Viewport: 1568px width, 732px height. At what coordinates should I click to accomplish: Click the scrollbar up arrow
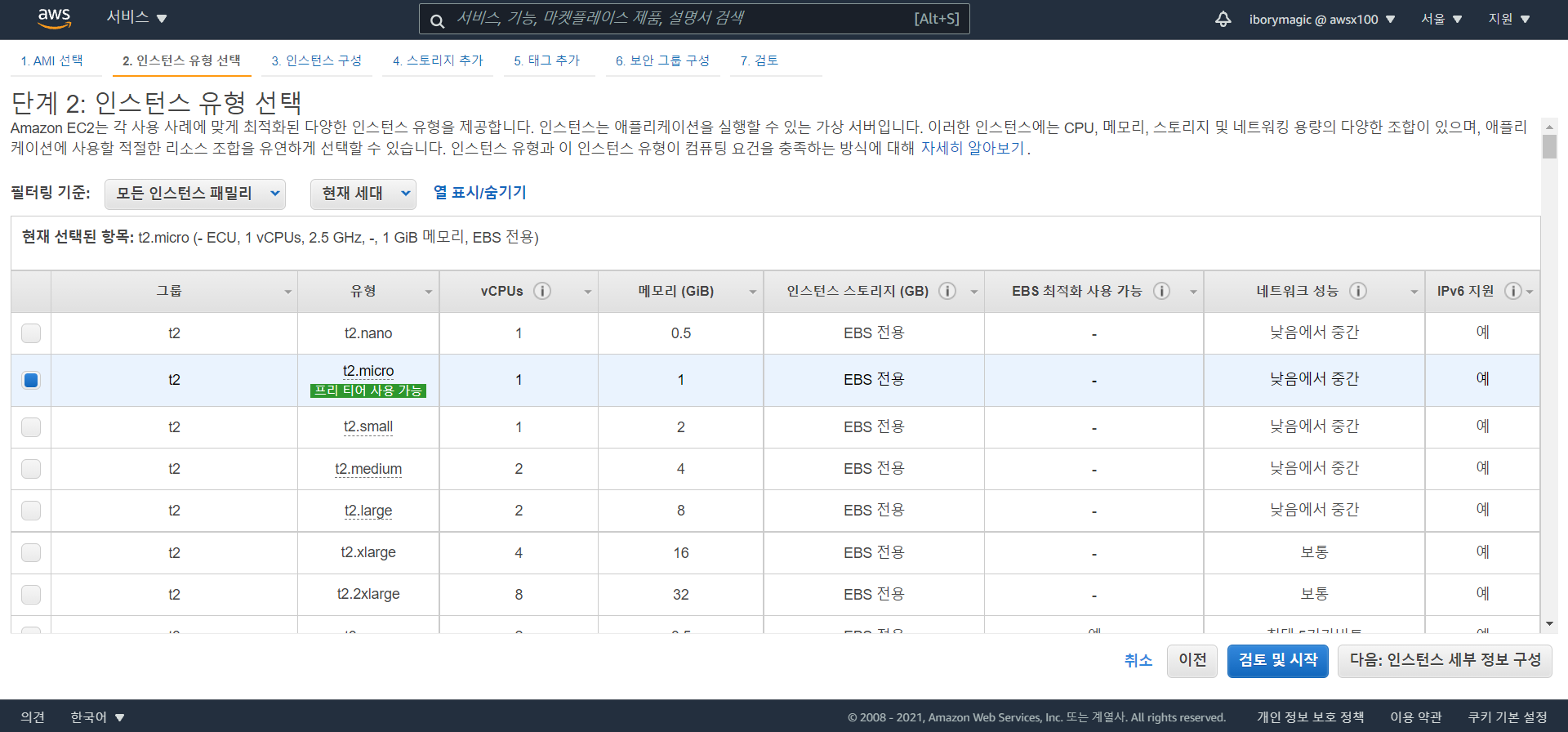tap(1549, 127)
